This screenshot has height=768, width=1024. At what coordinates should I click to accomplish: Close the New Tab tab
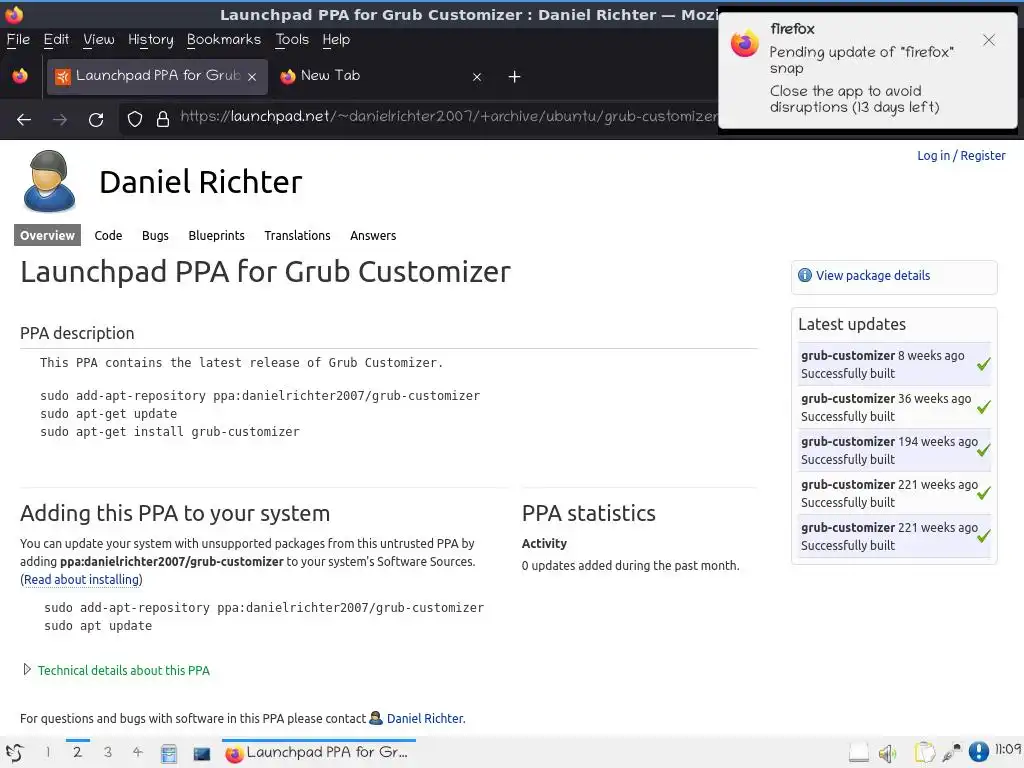[x=477, y=77]
